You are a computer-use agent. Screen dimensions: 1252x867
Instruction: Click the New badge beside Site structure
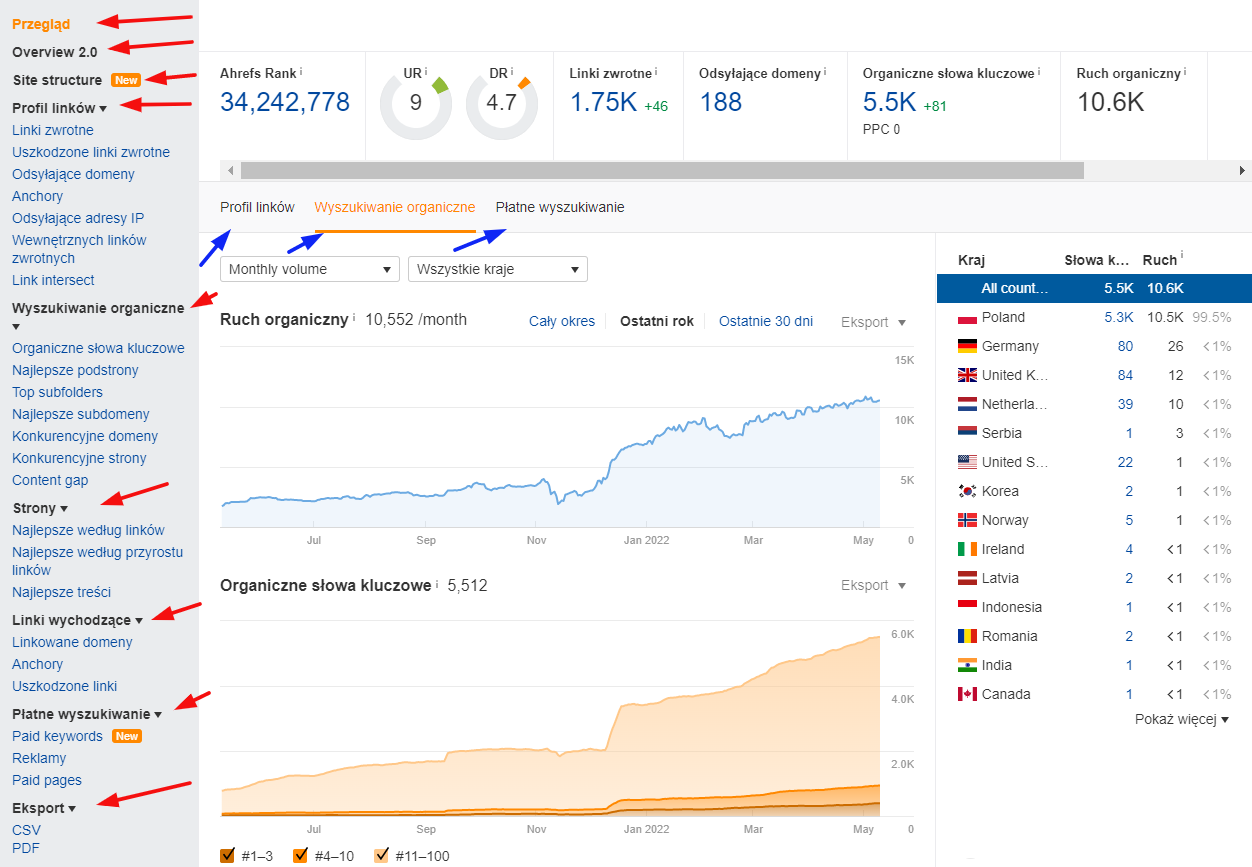pos(126,80)
